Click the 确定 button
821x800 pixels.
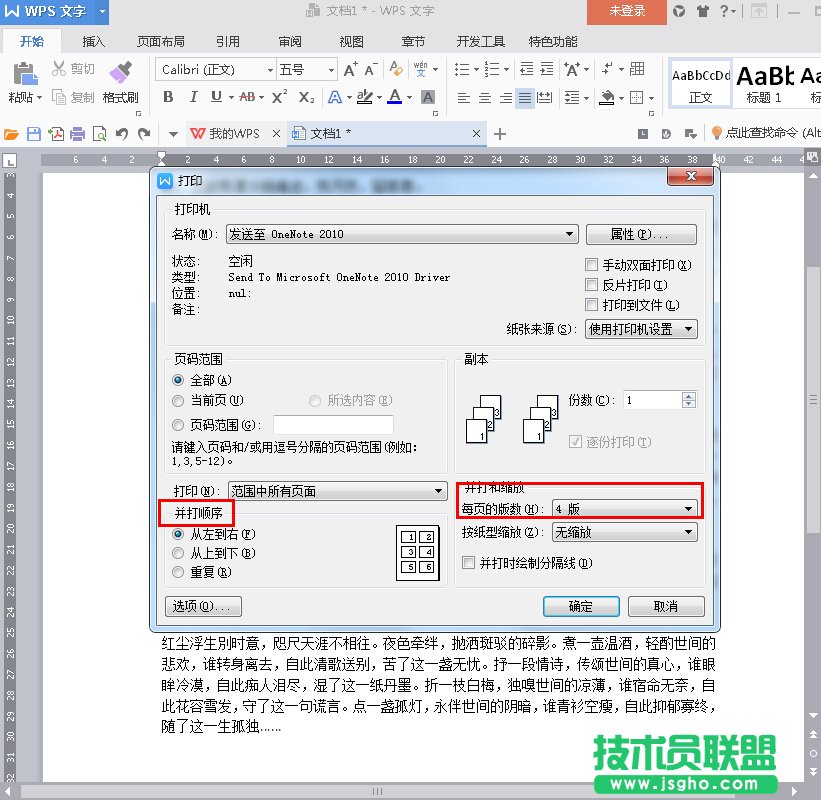(x=580, y=606)
